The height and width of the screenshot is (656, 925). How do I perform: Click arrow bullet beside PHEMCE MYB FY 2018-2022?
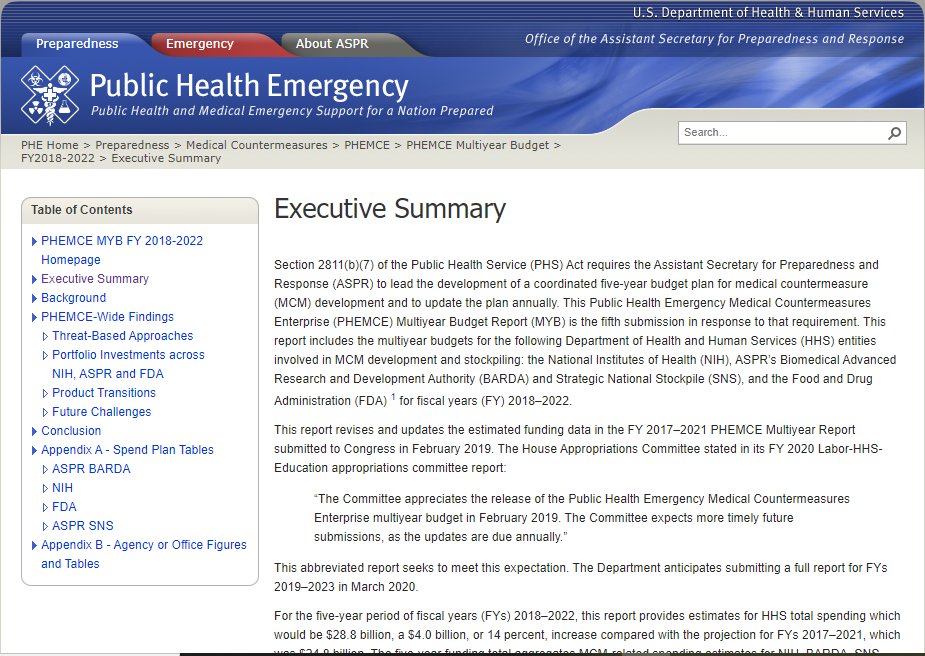[x=34, y=241]
